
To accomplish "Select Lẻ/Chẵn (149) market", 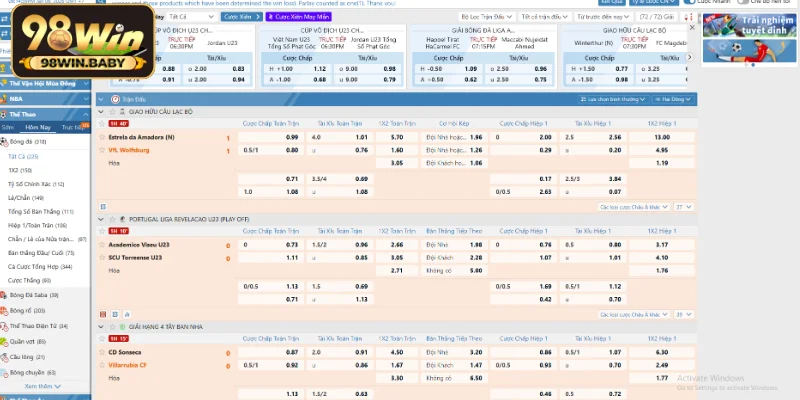I will [26, 198].
